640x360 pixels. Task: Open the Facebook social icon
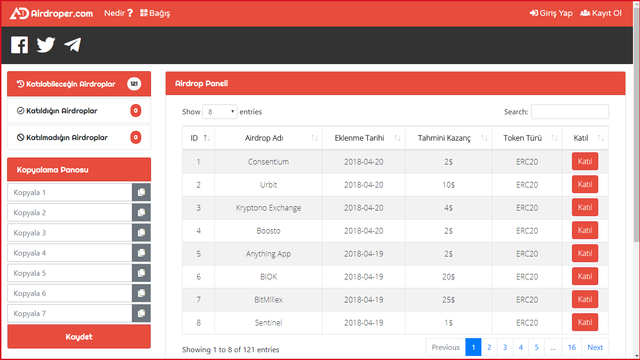coord(19,45)
